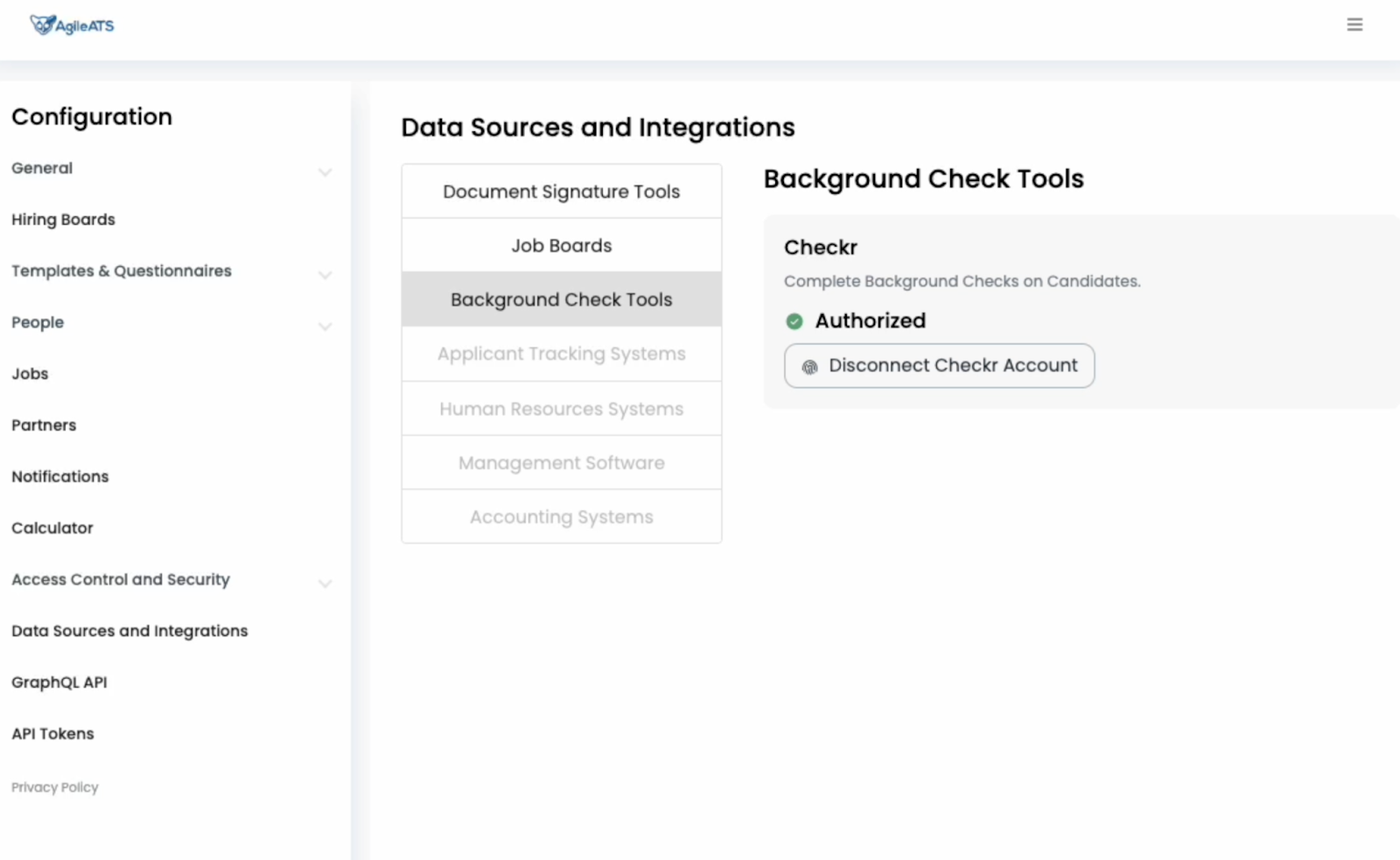1400x860 pixels.
Task: Open Access Control and Security
Action: click(121, 580)
